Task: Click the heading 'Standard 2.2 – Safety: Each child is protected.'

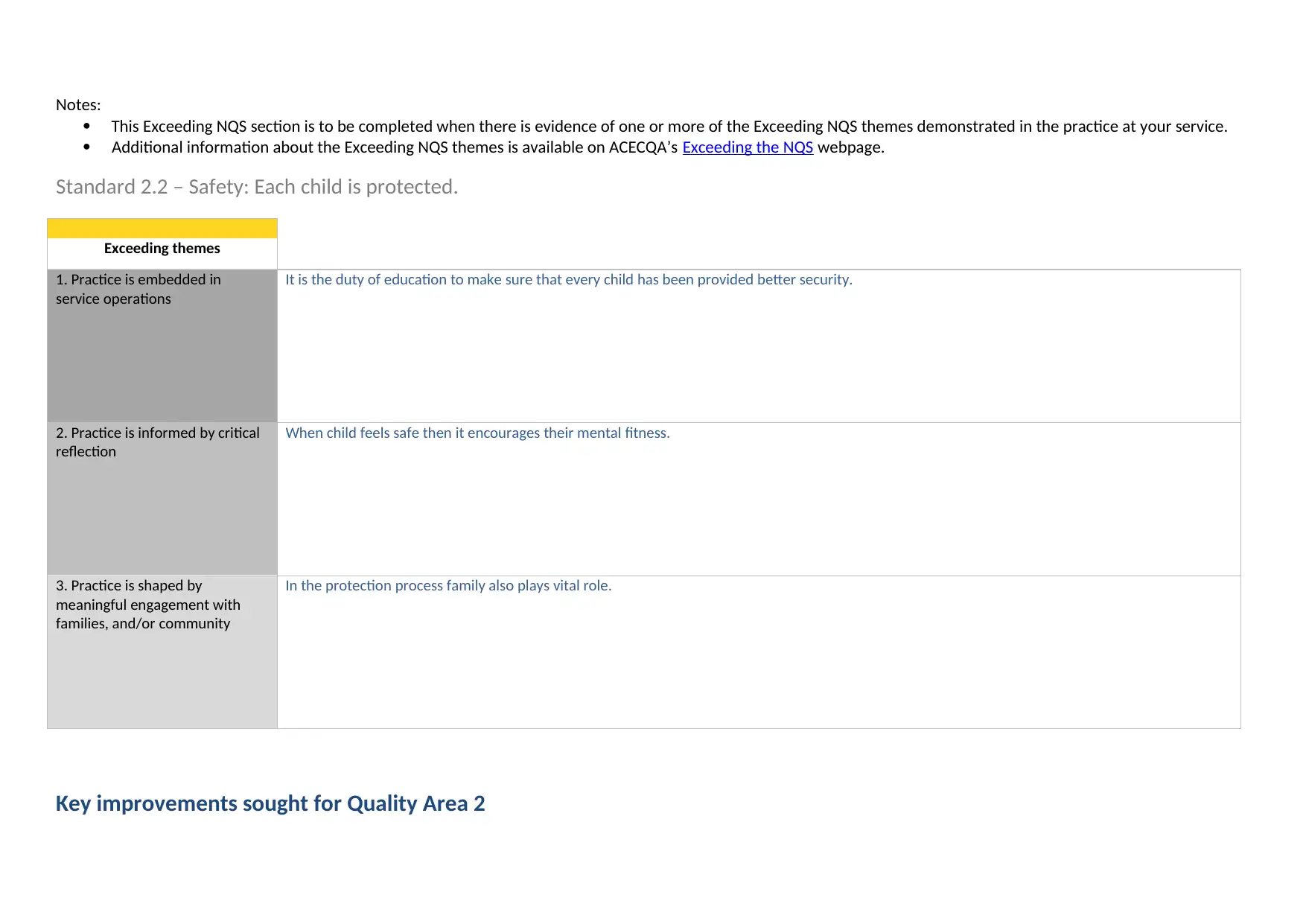Action: [257, 187]
